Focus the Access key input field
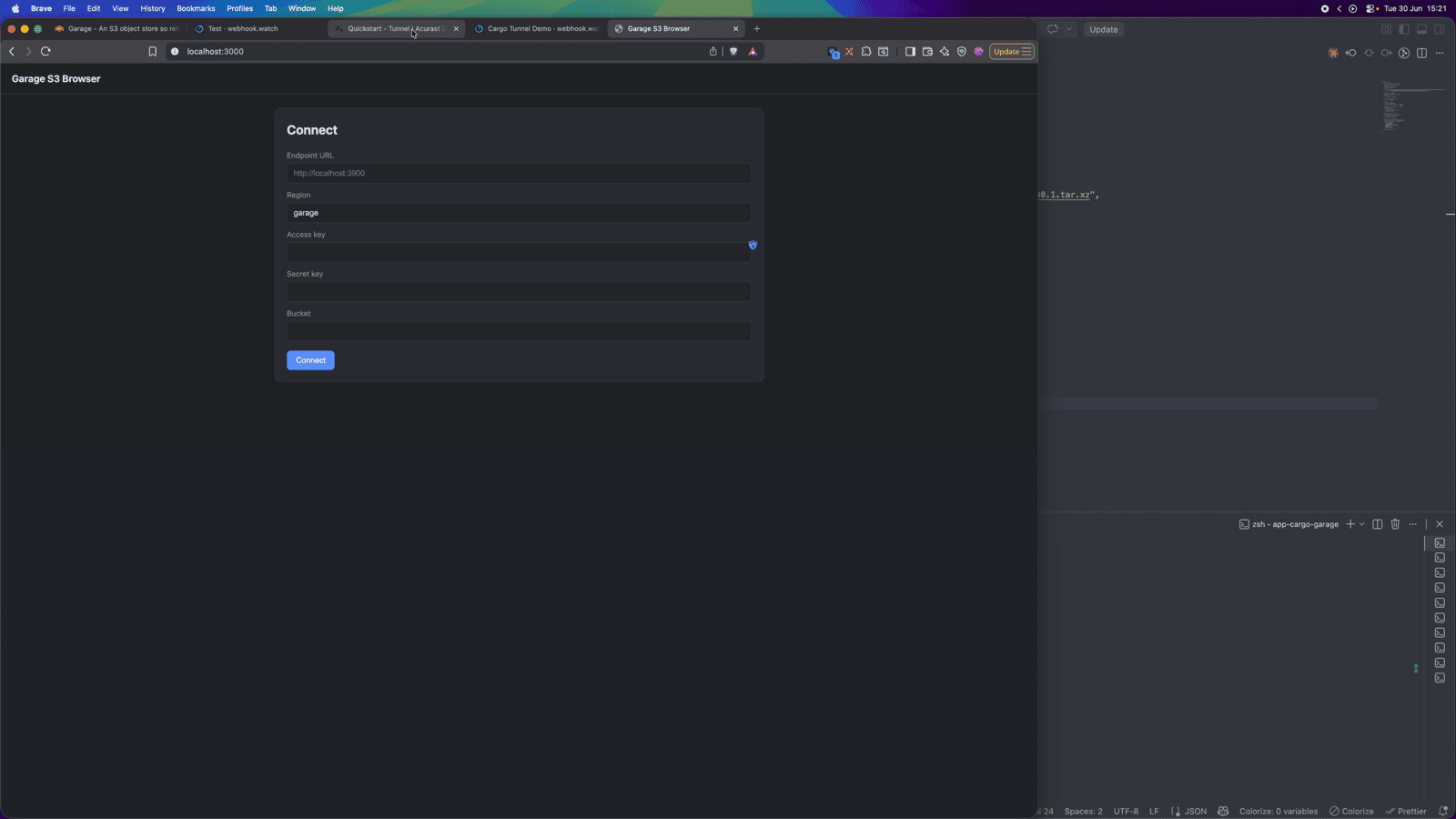1456x819 pixels. tap(519, 252)
